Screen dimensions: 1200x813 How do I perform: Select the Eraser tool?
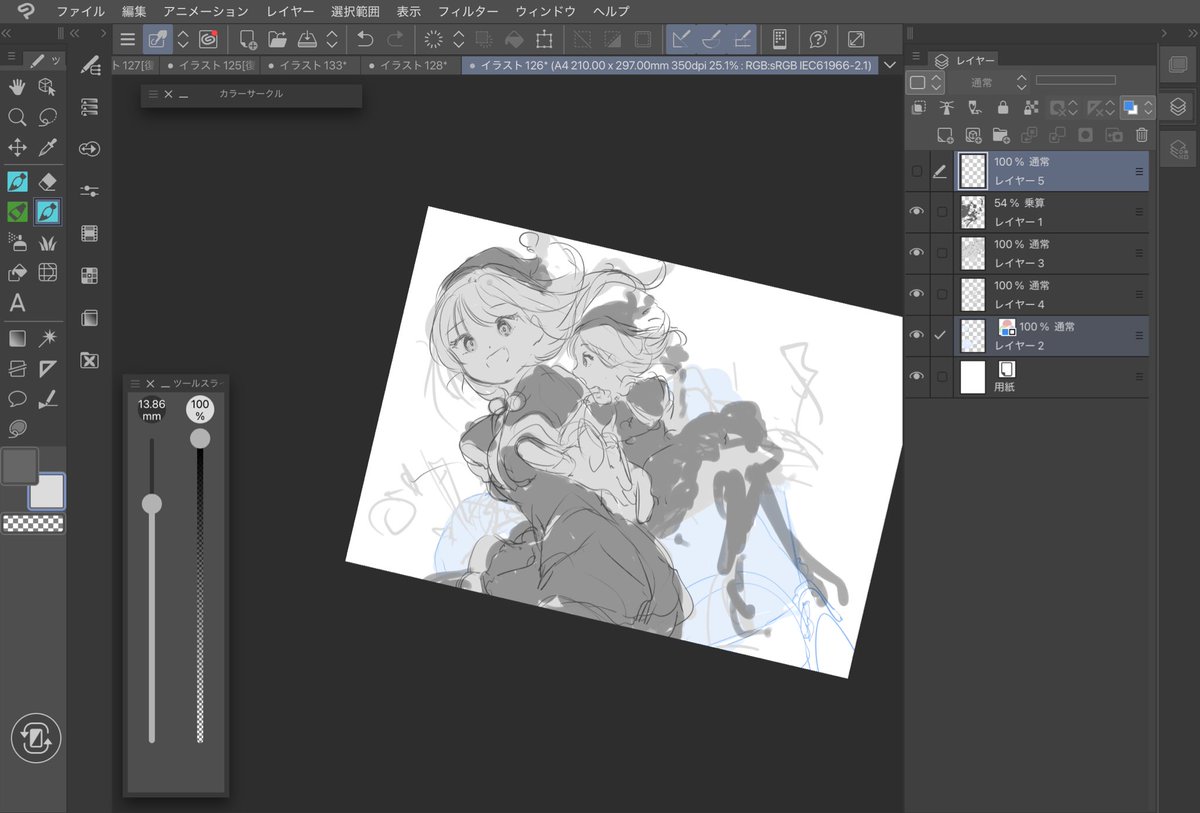(x=47, y=181)
